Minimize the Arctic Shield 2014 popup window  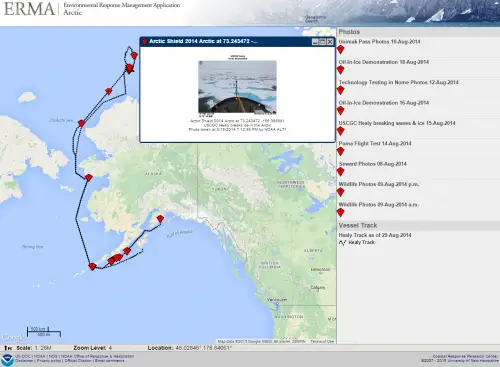[x=315, y=42]
